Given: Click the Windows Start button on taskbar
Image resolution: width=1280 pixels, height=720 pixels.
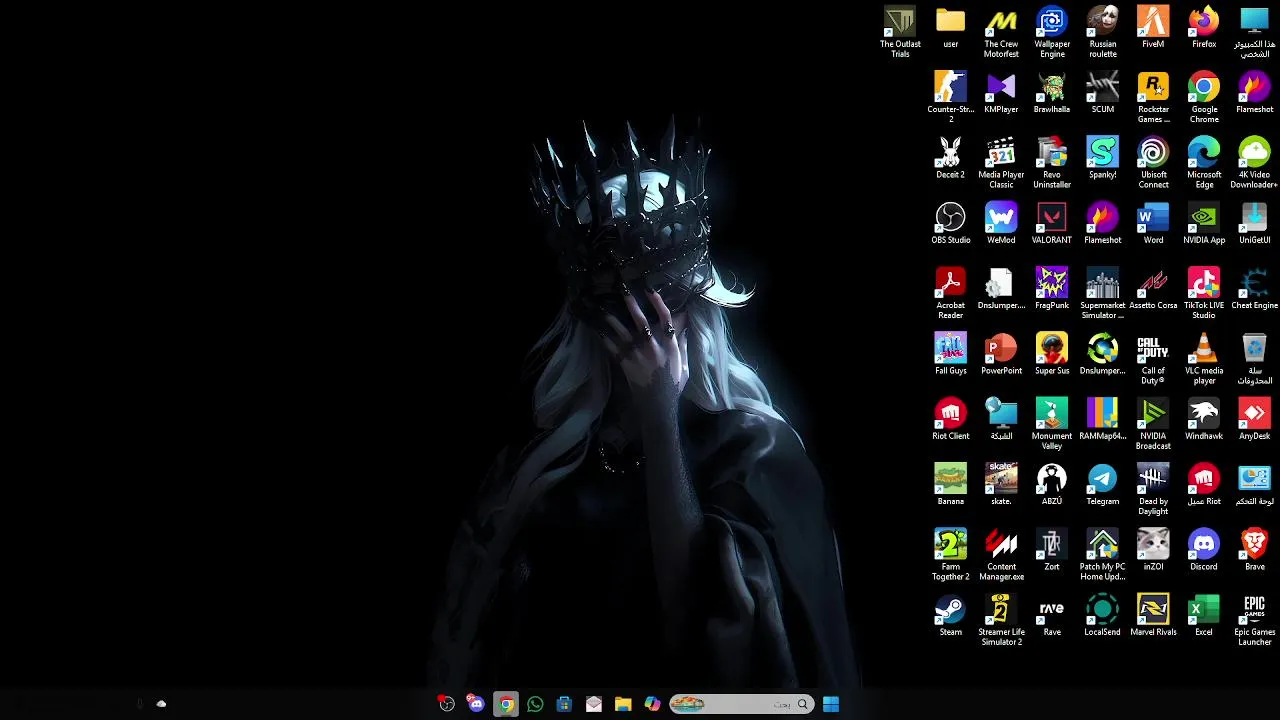Looking at the screenshot, I should 831,704.
